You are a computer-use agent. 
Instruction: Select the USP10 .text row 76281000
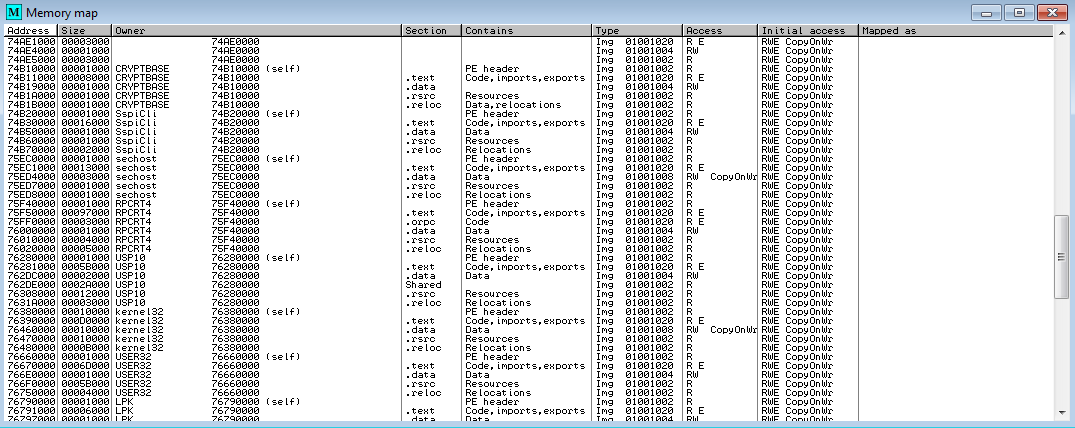pyautogui.click(x=529, y=267)
